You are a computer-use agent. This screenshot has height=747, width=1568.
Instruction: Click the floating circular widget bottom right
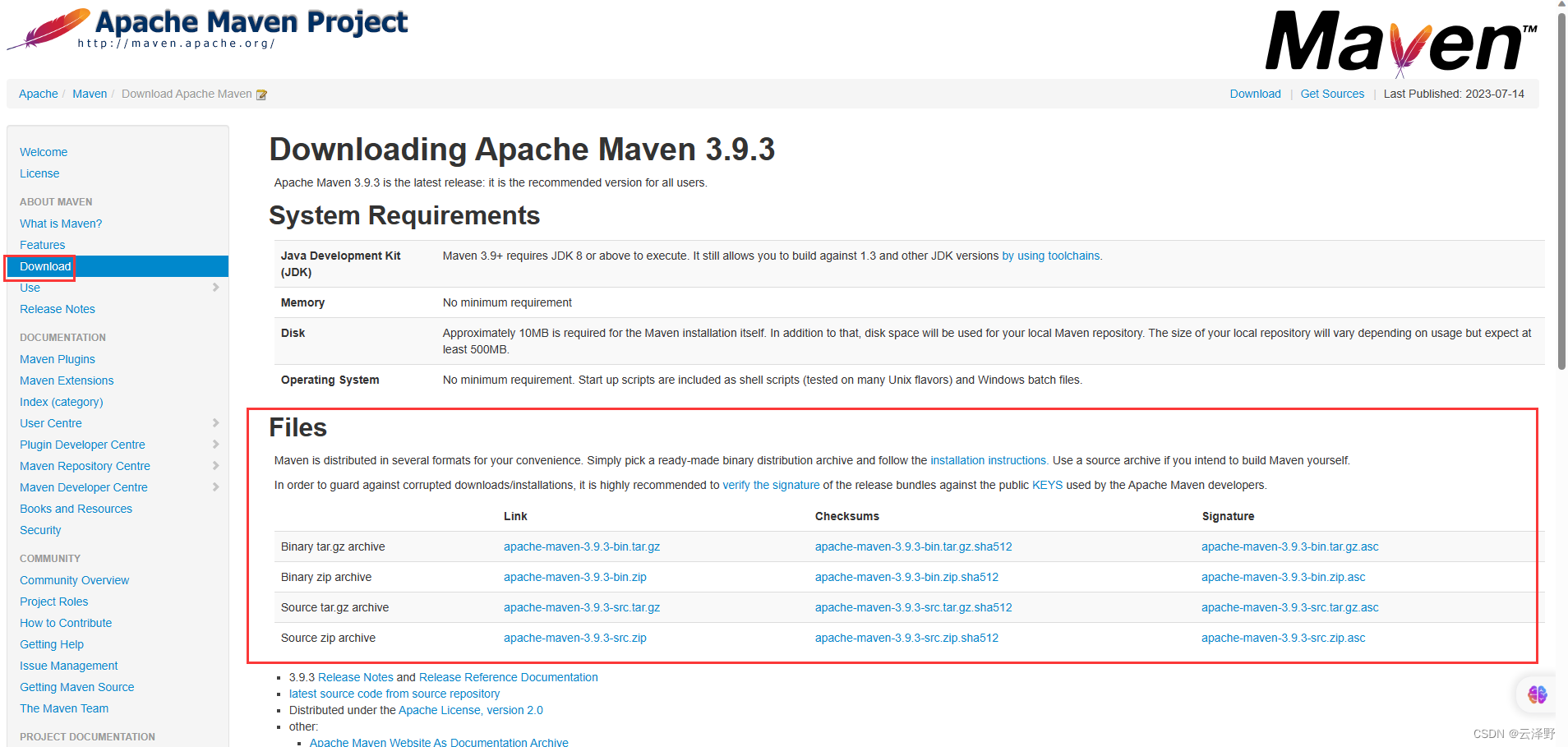(1536, 694)
